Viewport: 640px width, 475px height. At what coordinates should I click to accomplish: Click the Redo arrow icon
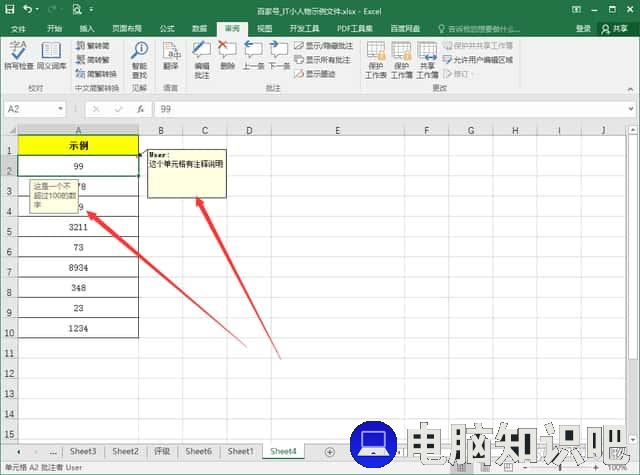click(52, 9)
